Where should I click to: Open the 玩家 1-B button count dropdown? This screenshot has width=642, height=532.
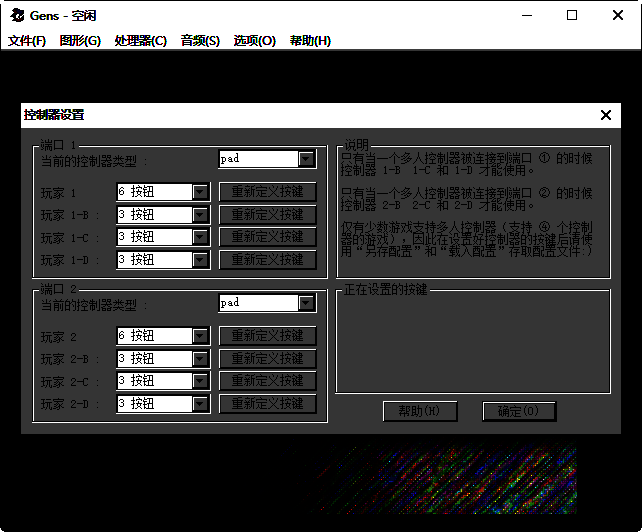pyautogui.click(x=200, y=214)
